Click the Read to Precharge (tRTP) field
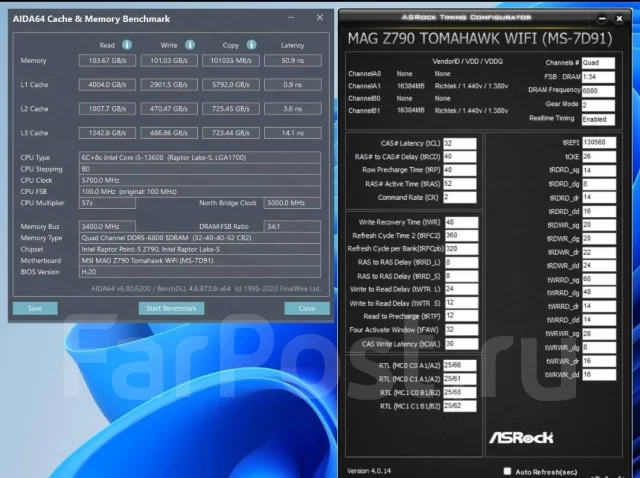Viewport: 640px width, 478px height. [461, 316]
